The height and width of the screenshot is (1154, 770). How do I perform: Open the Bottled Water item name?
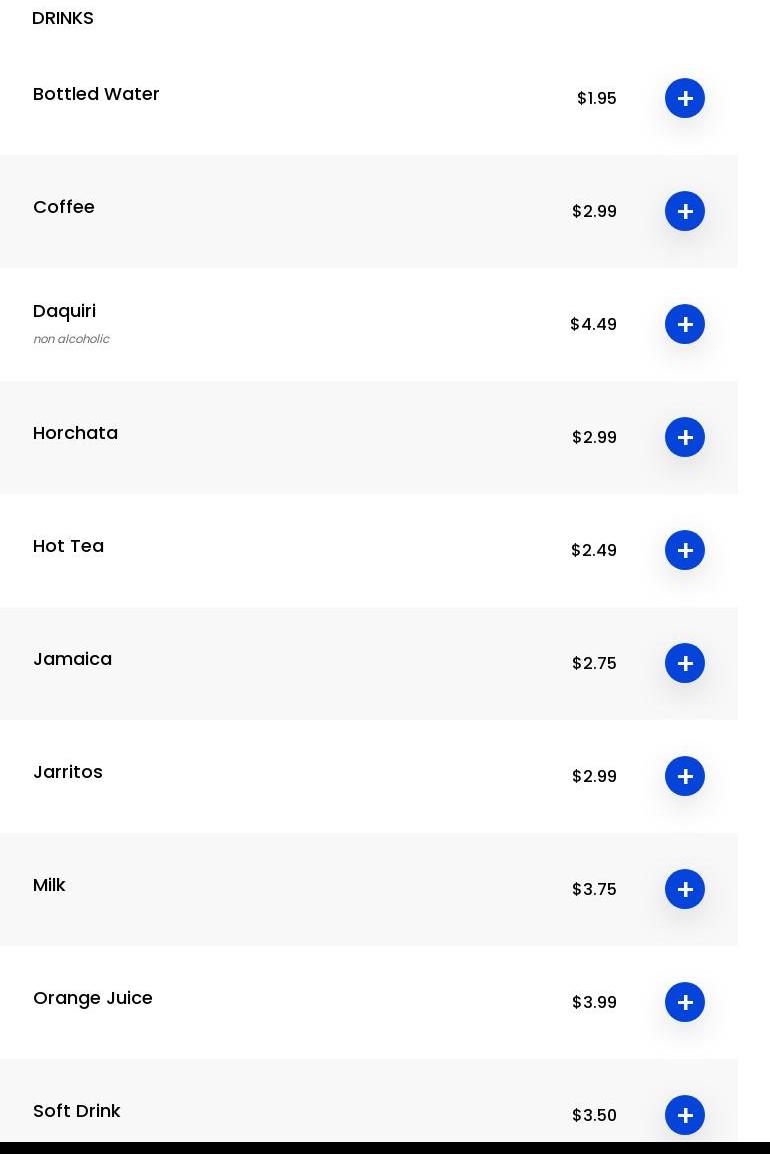(96, 94)
